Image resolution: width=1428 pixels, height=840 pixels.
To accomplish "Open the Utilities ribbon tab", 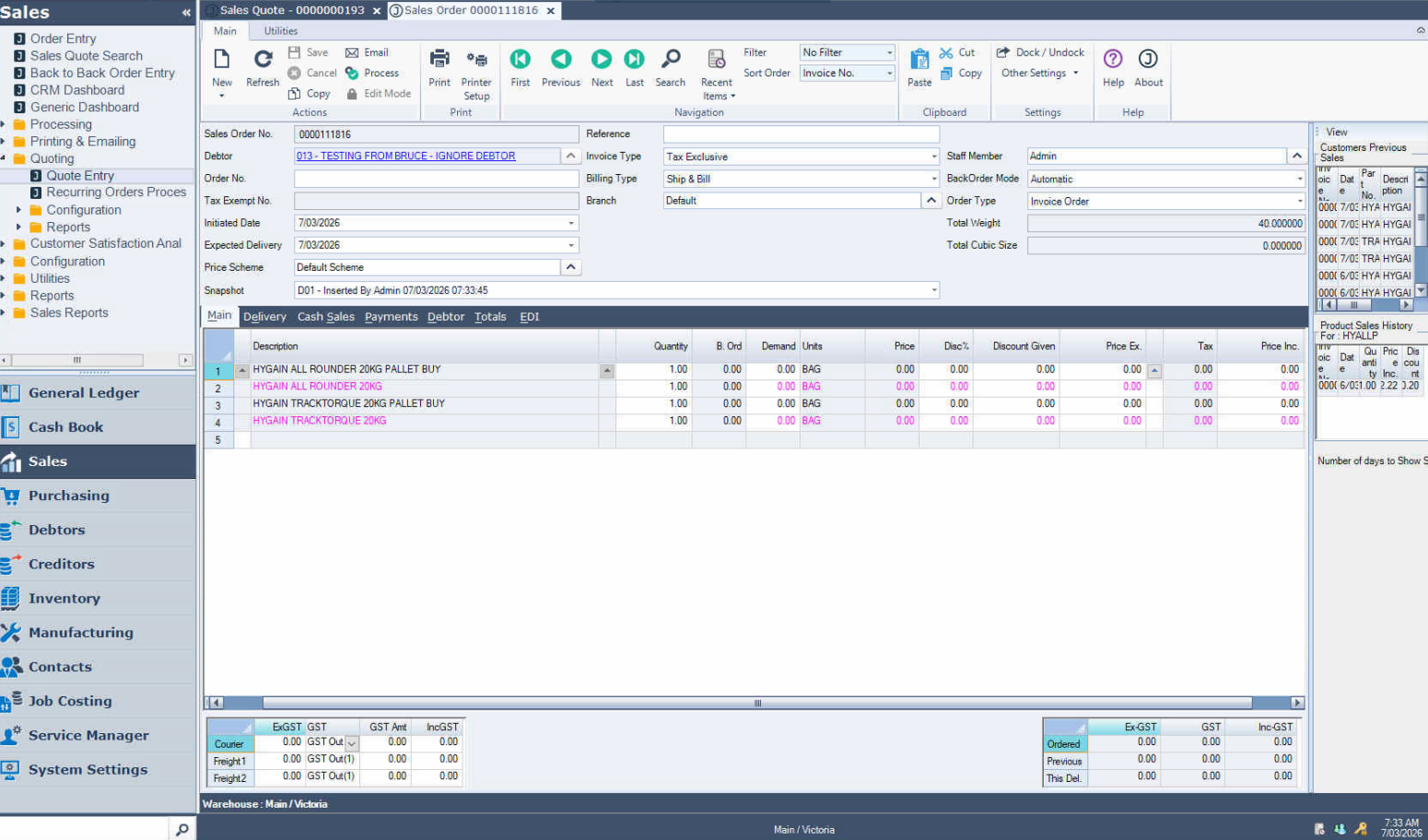I will click(x=281, y=31).
